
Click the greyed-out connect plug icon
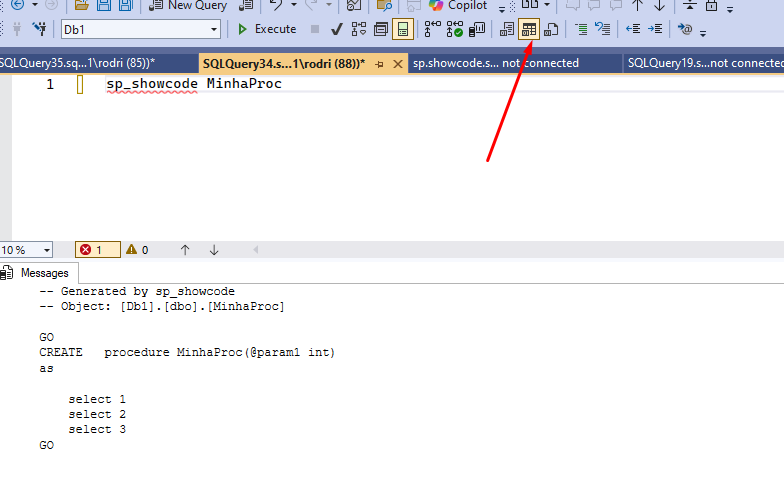[x=17, y=29]
